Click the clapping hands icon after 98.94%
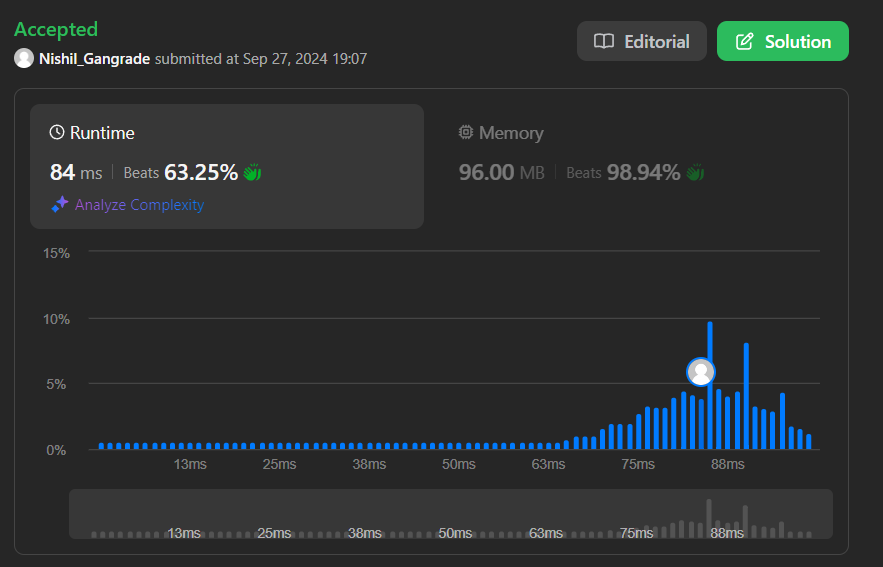The height and width of the screenshot is (567, 883). (695, 172)
